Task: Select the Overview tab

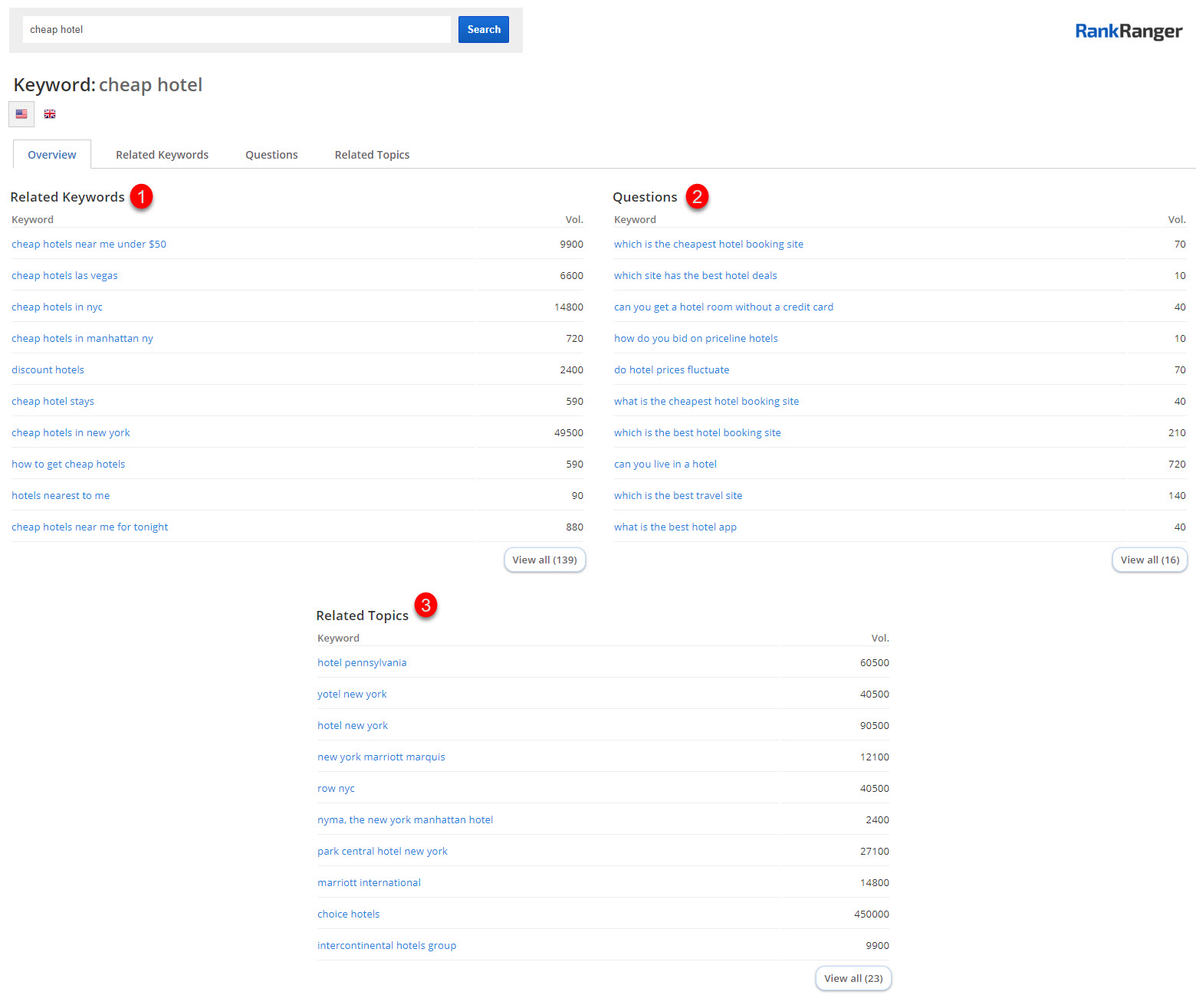Action: (52, 155)
